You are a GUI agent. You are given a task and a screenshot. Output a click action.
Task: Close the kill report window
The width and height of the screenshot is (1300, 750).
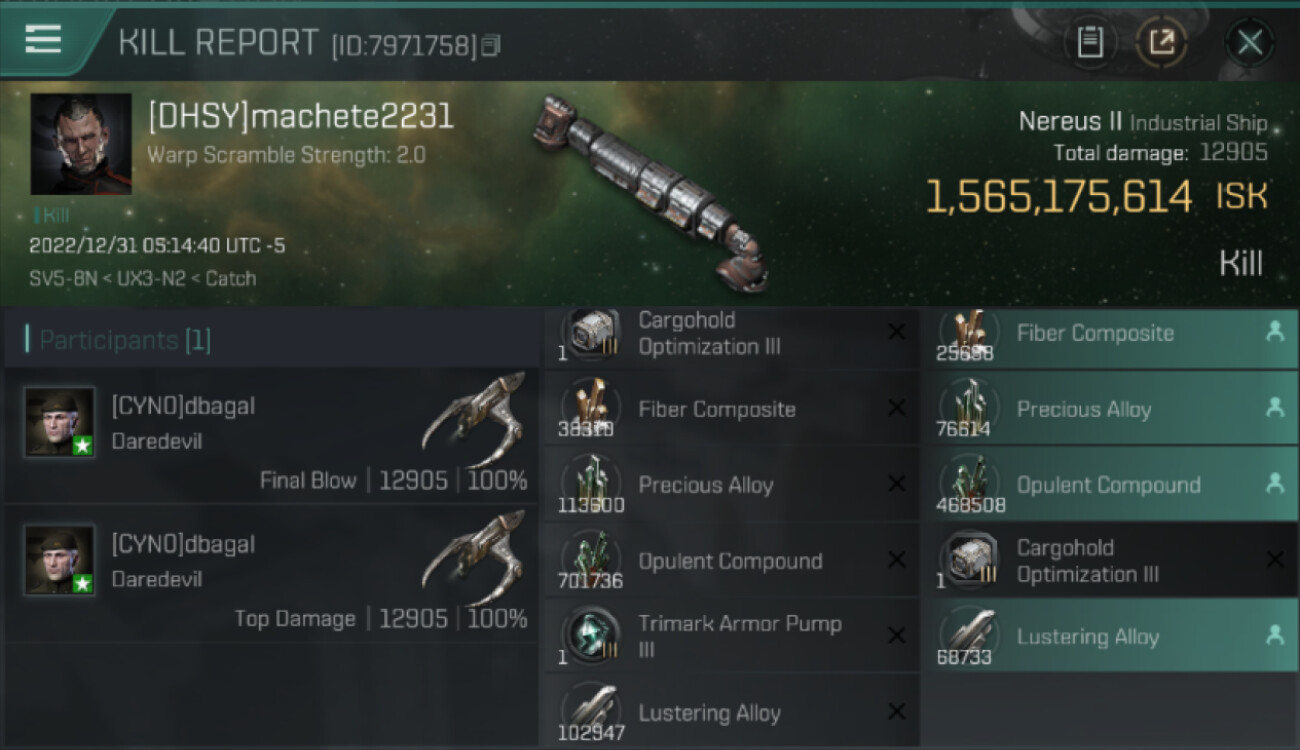pyautogui.click(x=1250, y=43)
